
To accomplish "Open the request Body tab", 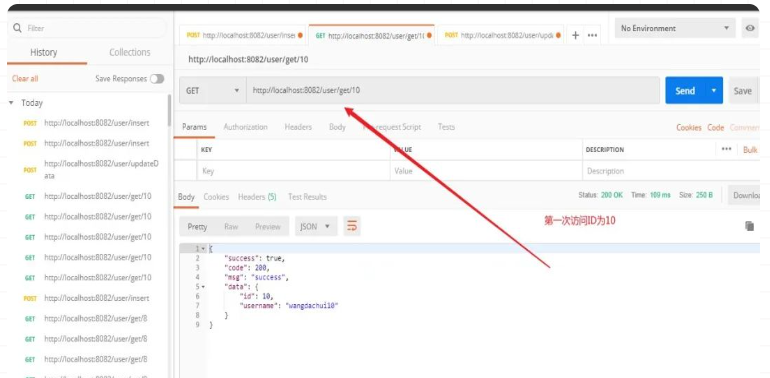I will tap(337, 127).
